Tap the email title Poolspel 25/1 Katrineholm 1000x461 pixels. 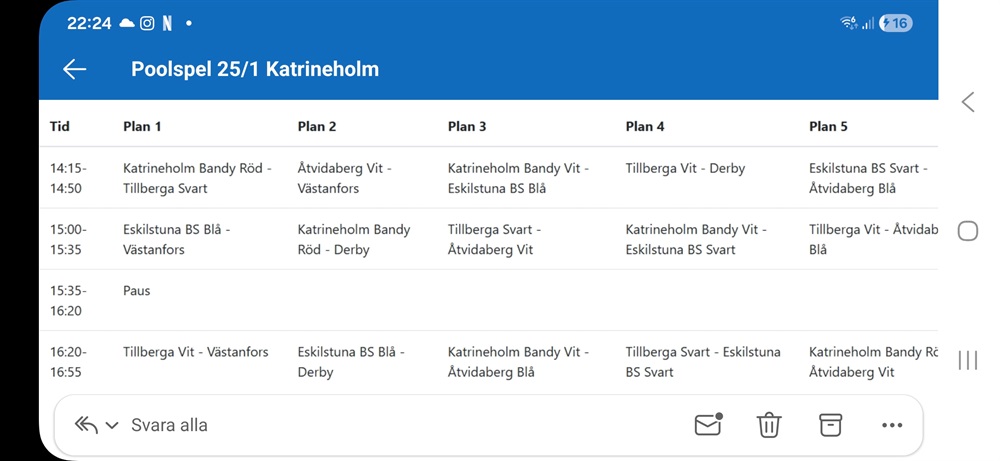click(255, 69)
